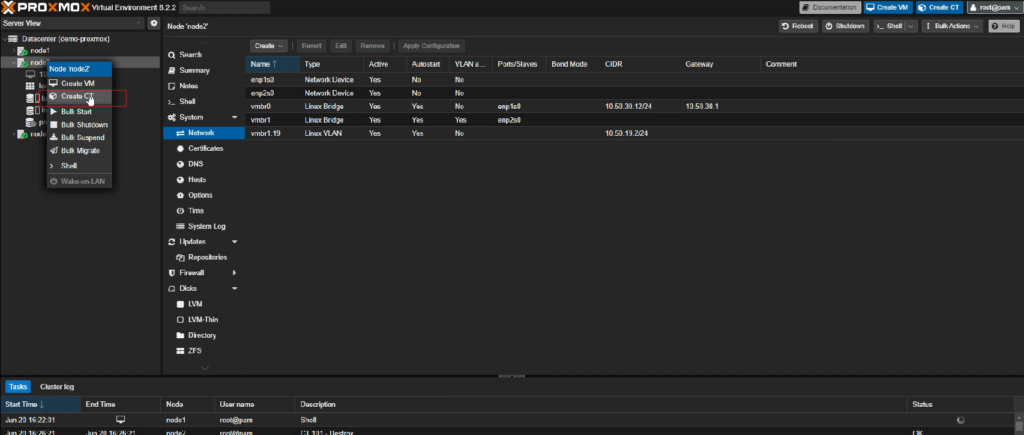
Task: Open the ZFS page
Action: pos(194,351)
